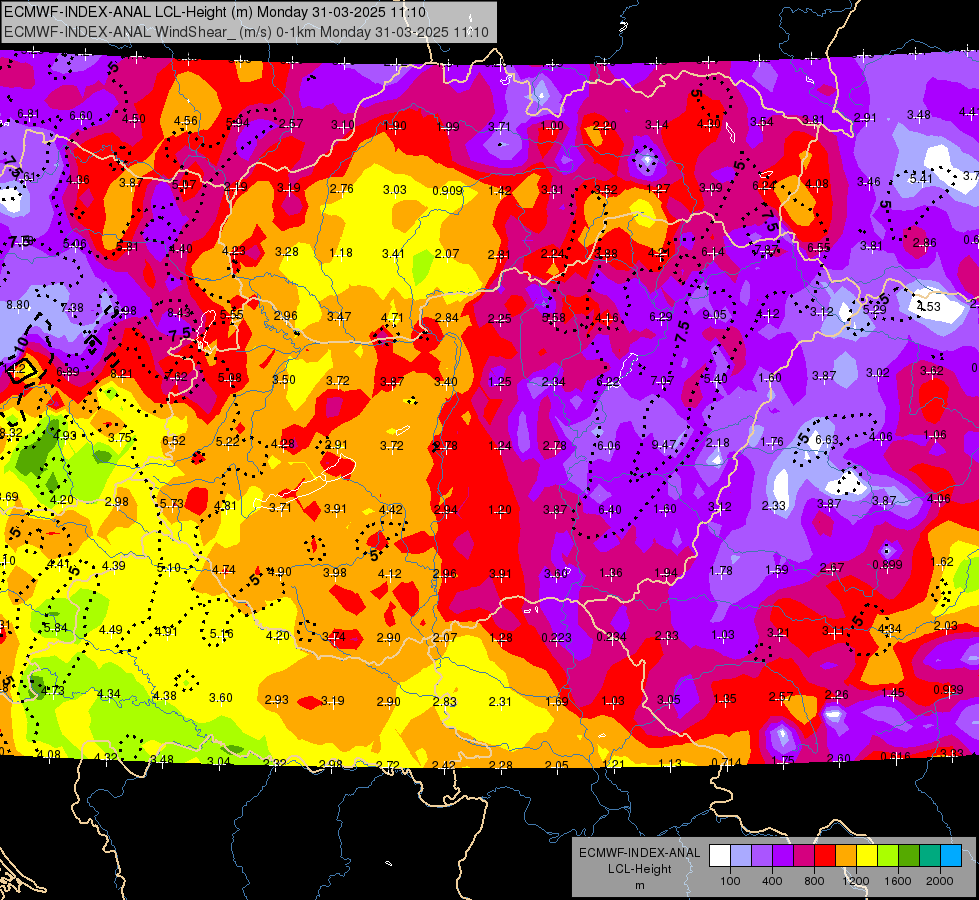Click the wind shear value 2.57 near the bottom
The width and height of the screenshot is (979, 900).
click(781, 696)
